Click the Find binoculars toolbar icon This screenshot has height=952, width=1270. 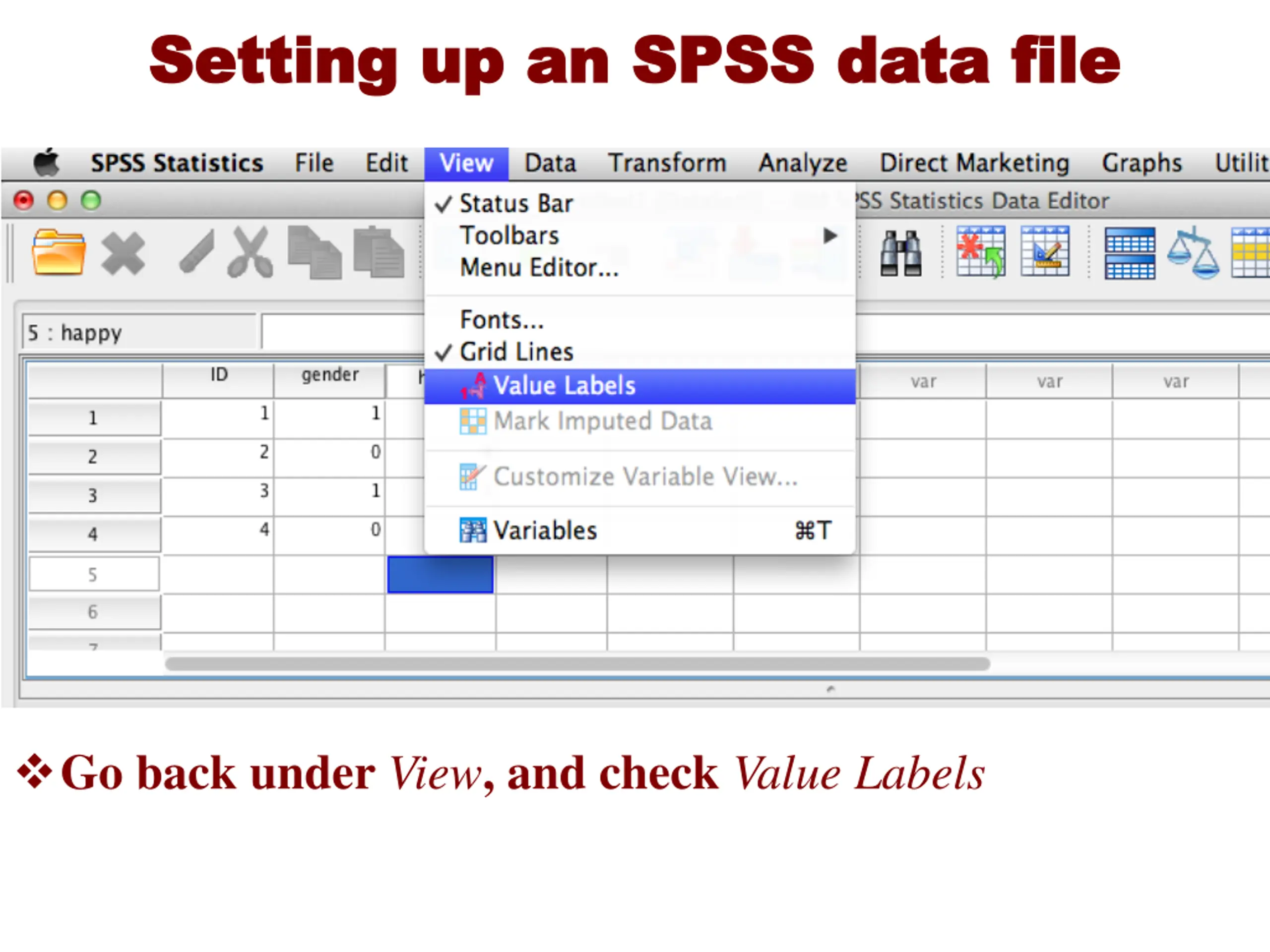[x=901, y=253]
